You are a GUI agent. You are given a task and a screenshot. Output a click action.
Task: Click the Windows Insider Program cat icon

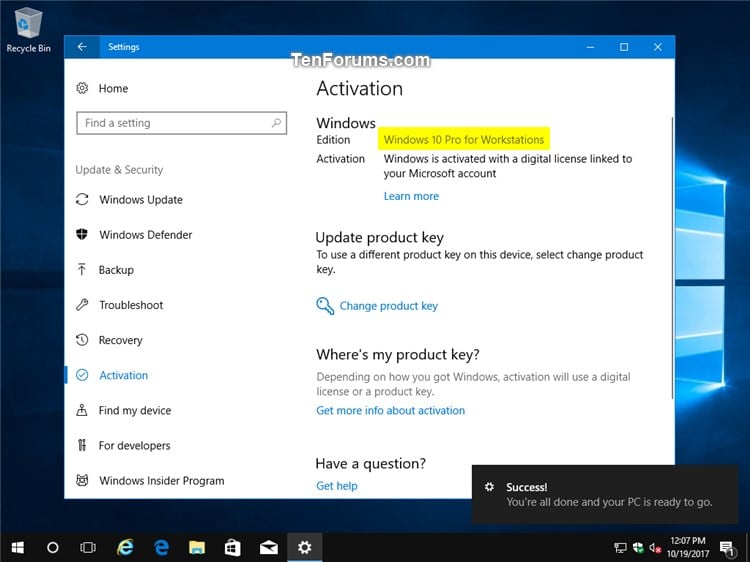coord(82,480)
